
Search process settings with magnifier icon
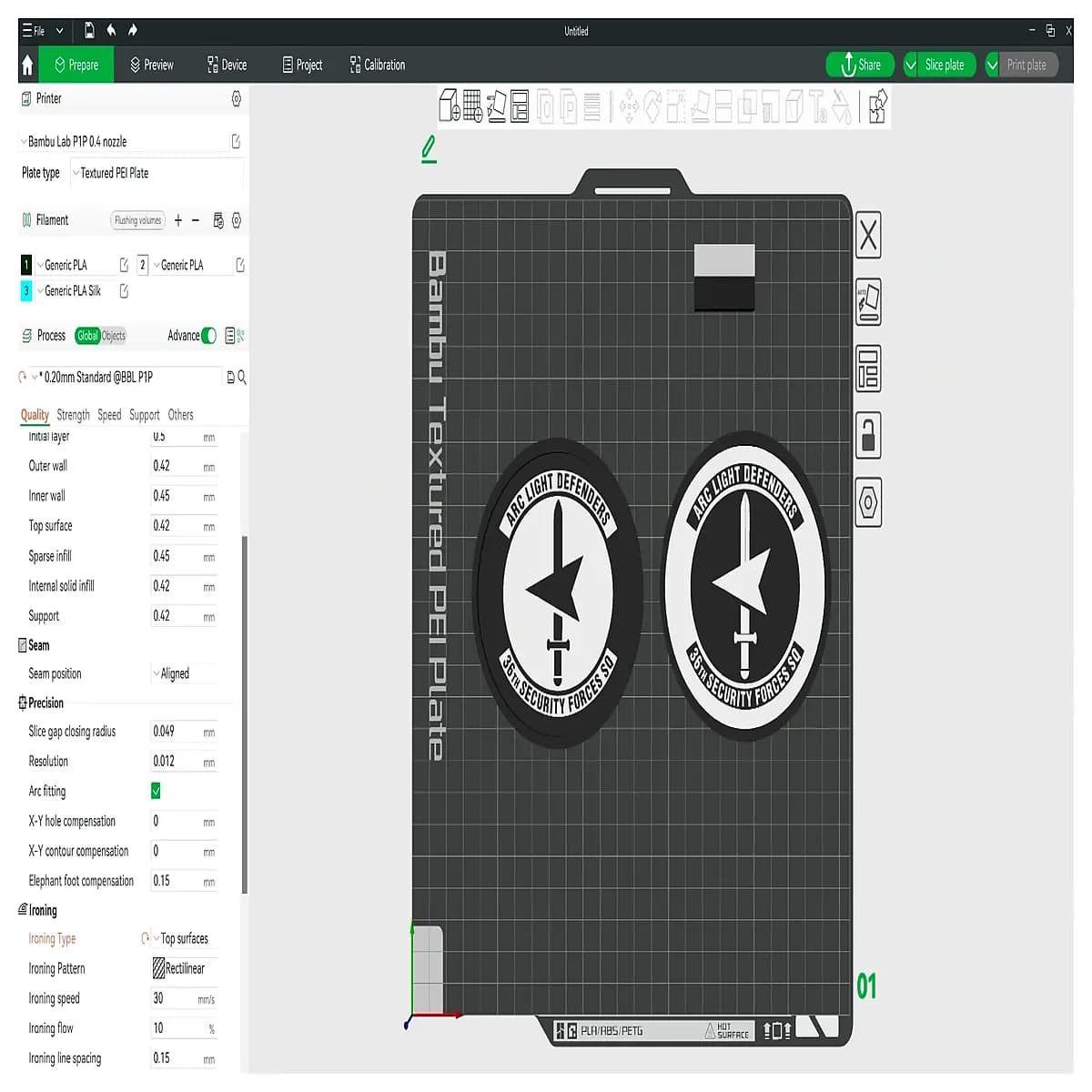(242, 378)
